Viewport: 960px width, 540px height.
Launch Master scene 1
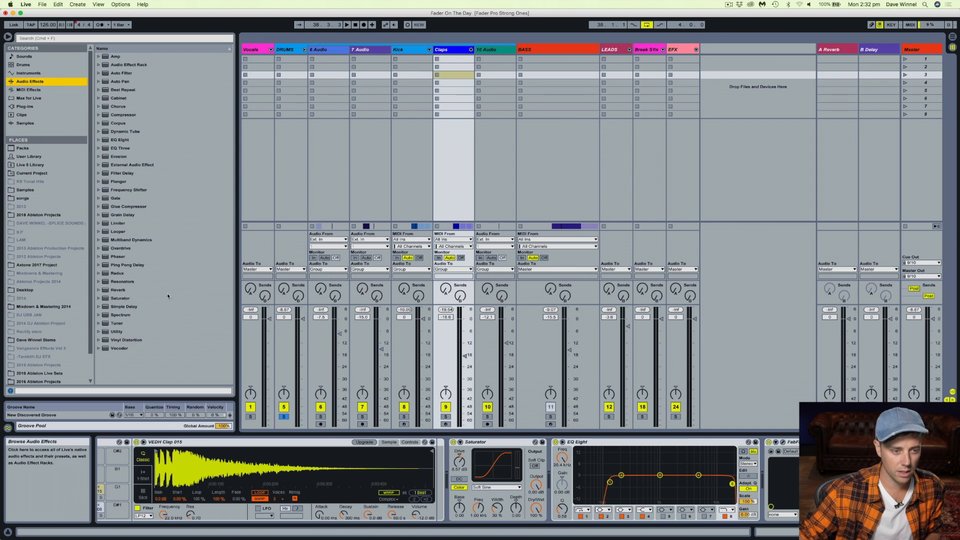click(906, 59)
